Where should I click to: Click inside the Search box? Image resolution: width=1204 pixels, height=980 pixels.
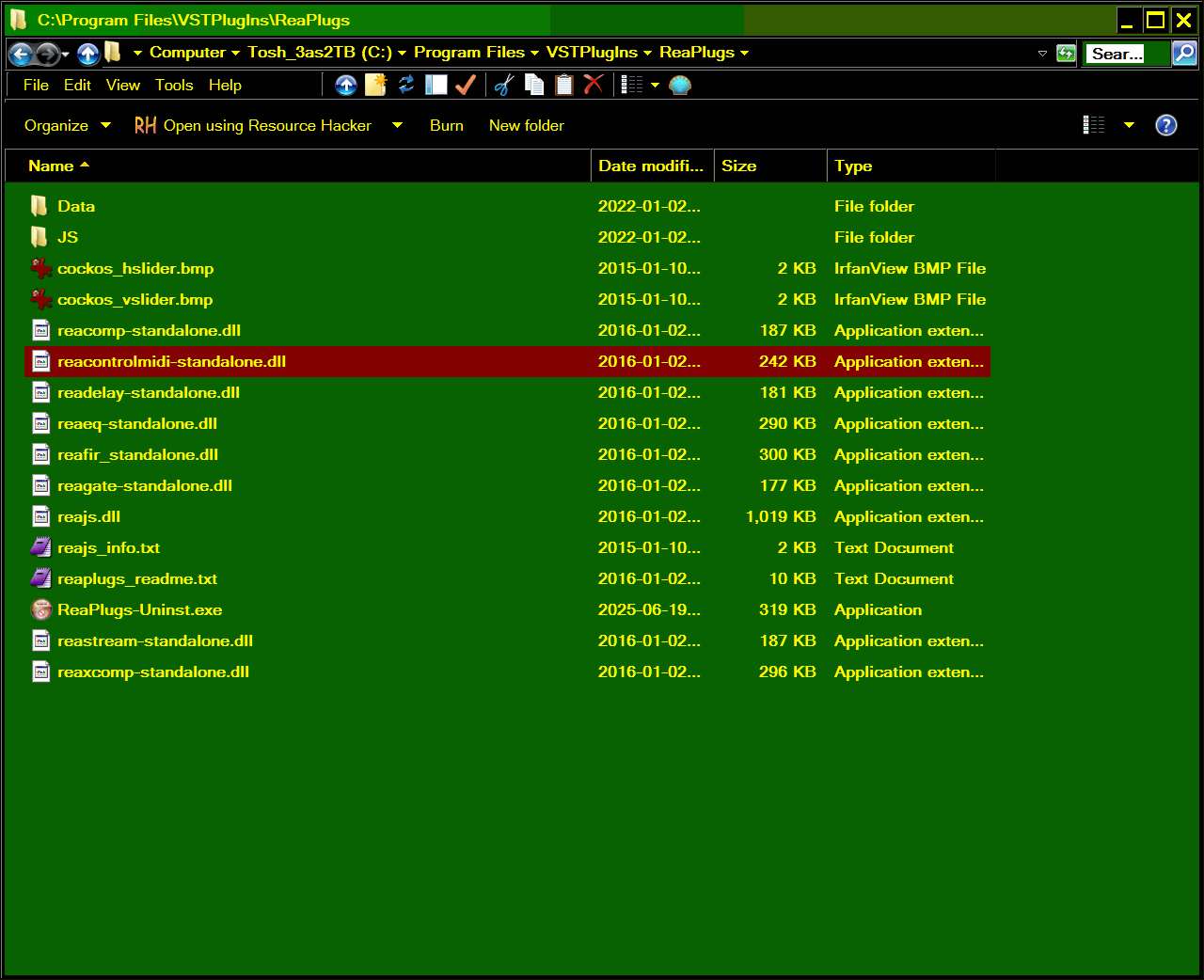point(1125,54)
